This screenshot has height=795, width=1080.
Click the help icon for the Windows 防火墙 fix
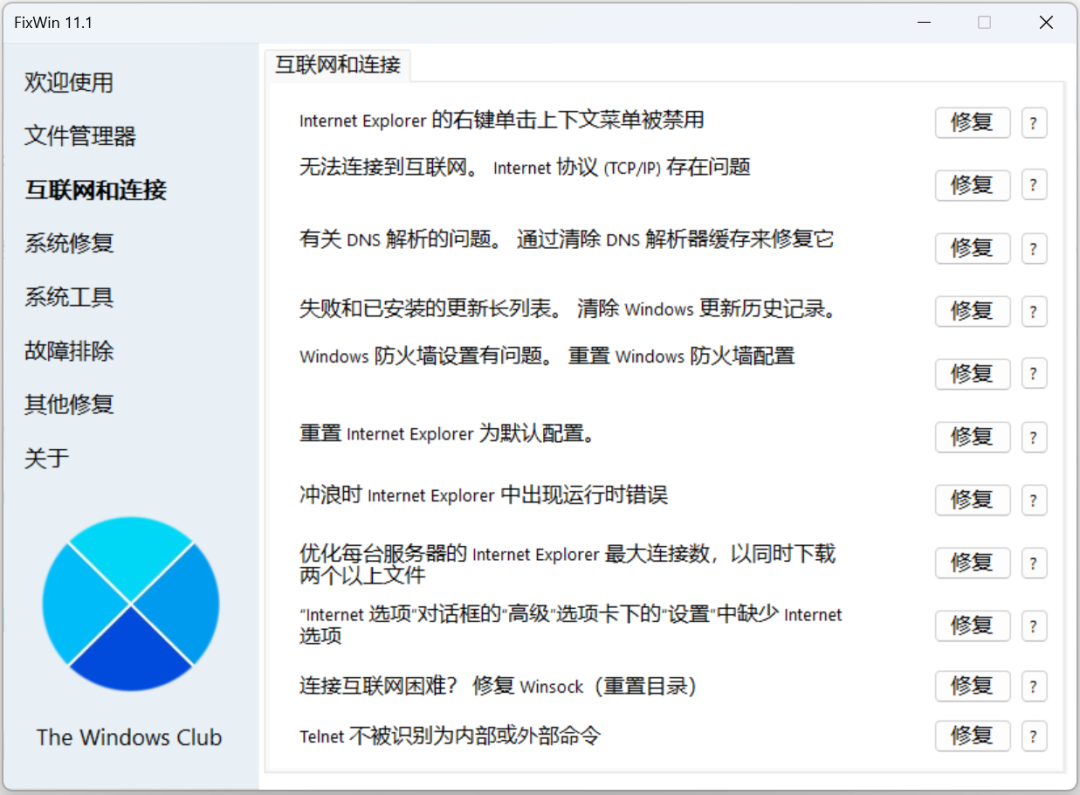(1034, 373)
